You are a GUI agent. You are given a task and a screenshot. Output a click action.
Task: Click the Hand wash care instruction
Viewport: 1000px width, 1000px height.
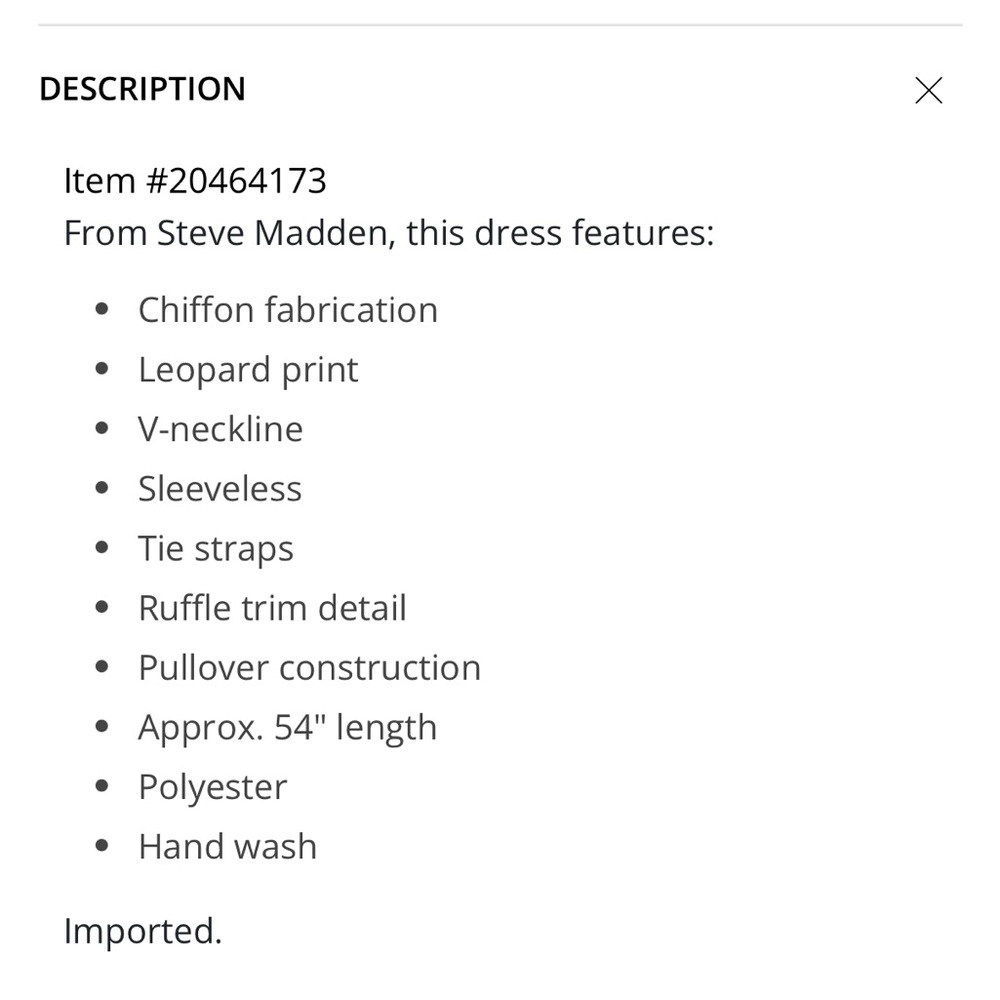(228, 846)
